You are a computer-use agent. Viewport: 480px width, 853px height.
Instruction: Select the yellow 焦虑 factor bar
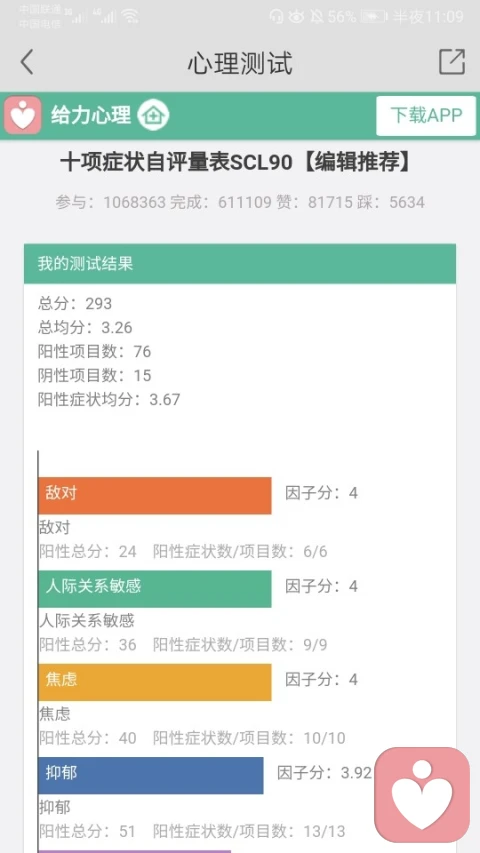155,682
